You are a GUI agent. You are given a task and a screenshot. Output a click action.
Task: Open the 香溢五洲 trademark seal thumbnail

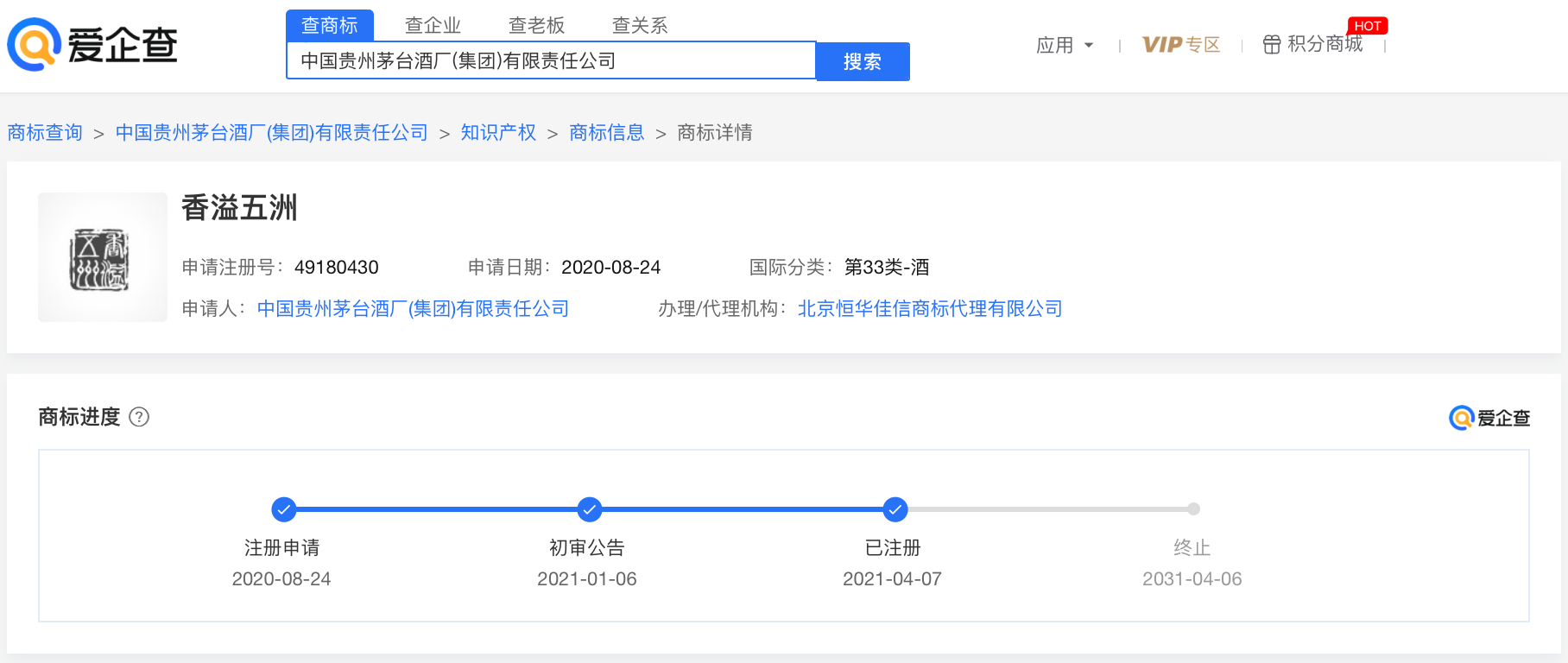103,257
